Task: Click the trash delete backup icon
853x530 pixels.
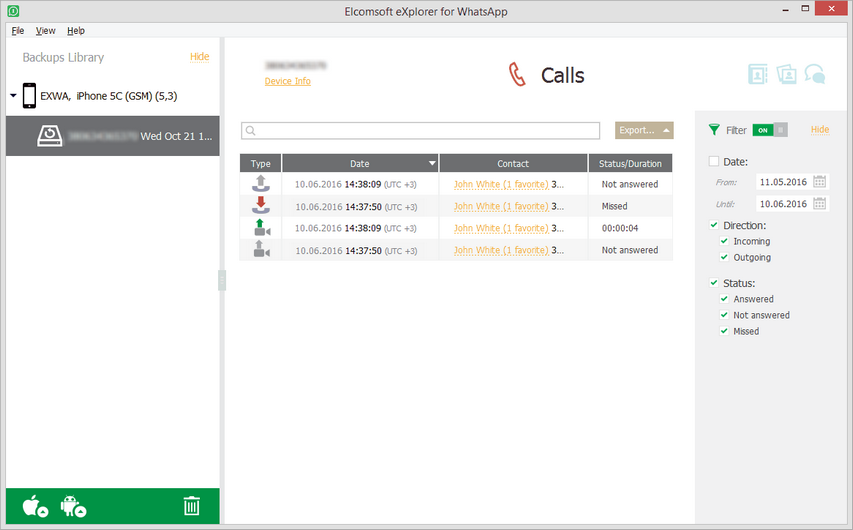Action: pyautogui.click(x=191, y=506)
